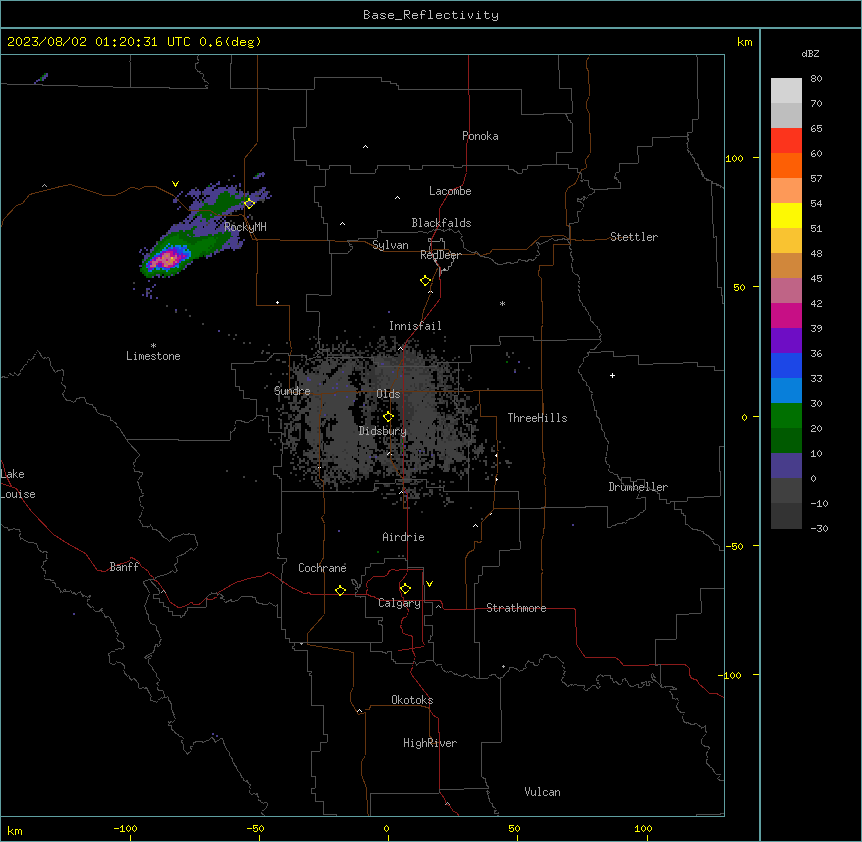Click the Calgary city label
Viewport: 862px width, 842px height.
click(x=399, y=603)
